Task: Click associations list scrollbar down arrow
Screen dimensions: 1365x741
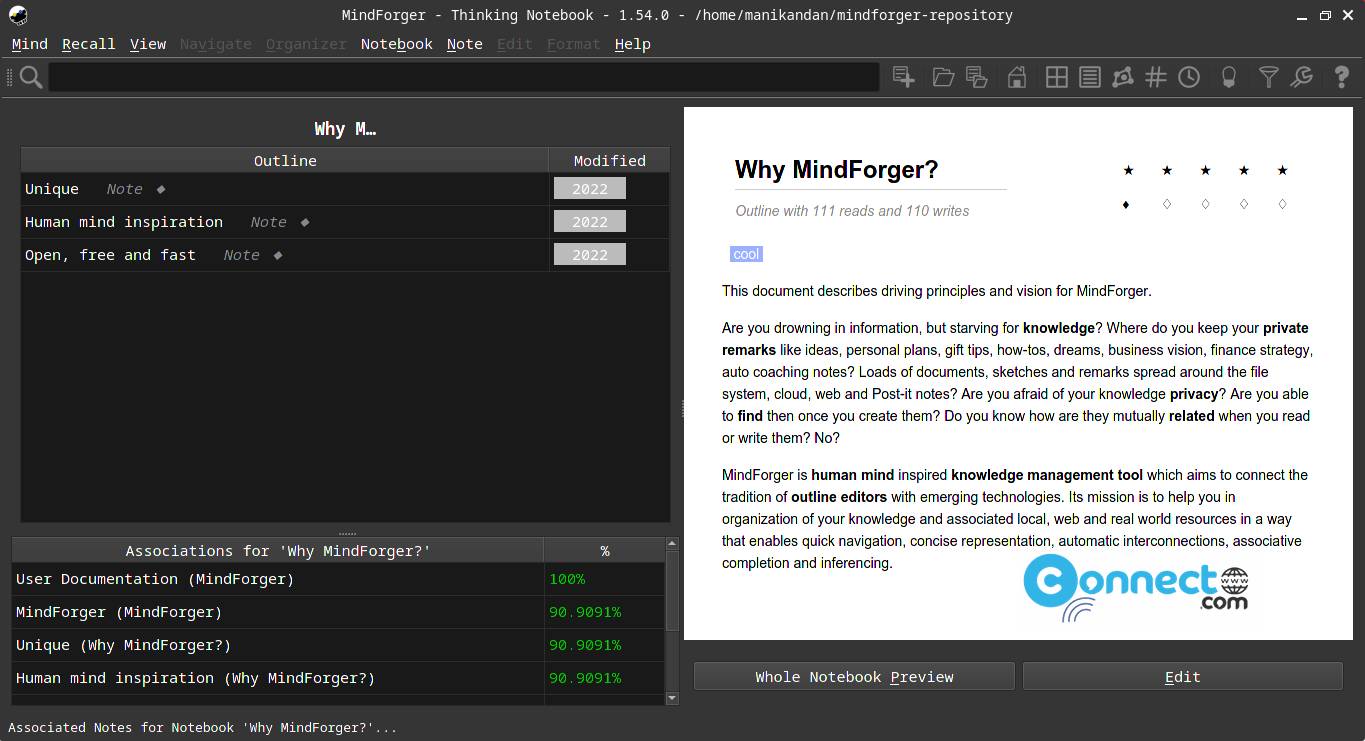Action: (x=672, y=698)
